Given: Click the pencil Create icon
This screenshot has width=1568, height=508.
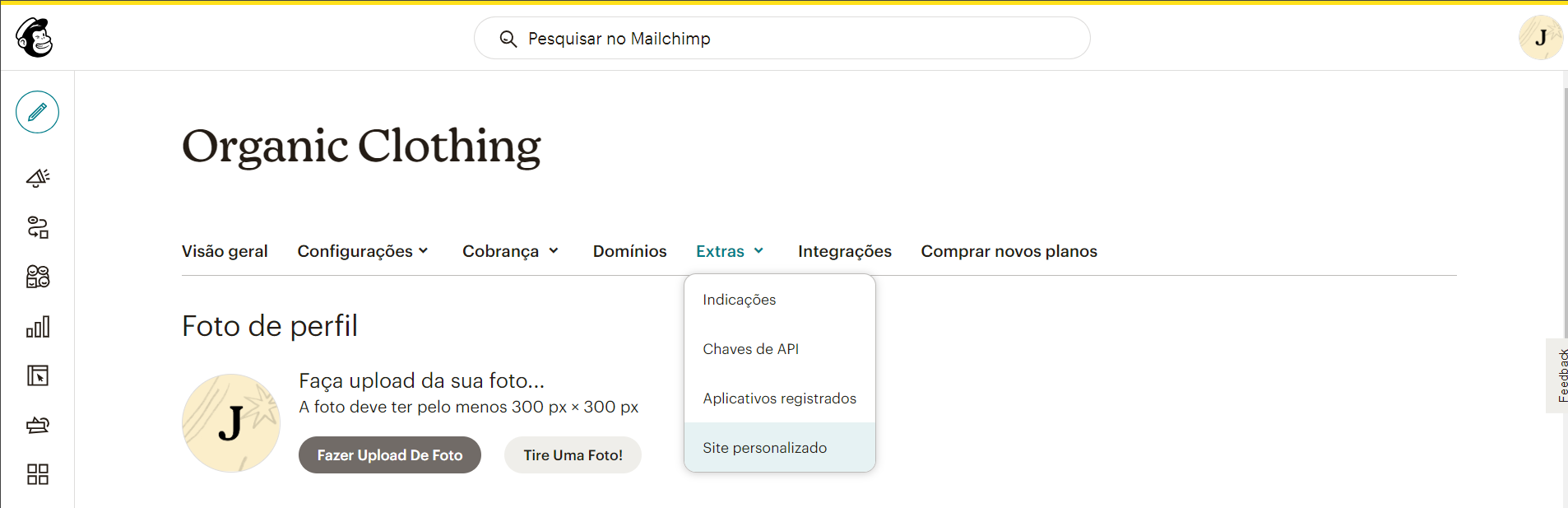Looking at the screenshot, I should (37, 112).
